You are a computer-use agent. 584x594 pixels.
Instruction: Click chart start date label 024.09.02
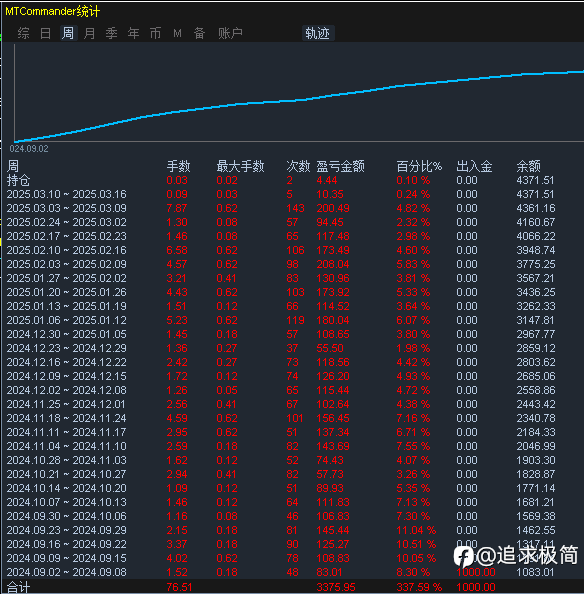pos(29,149)
